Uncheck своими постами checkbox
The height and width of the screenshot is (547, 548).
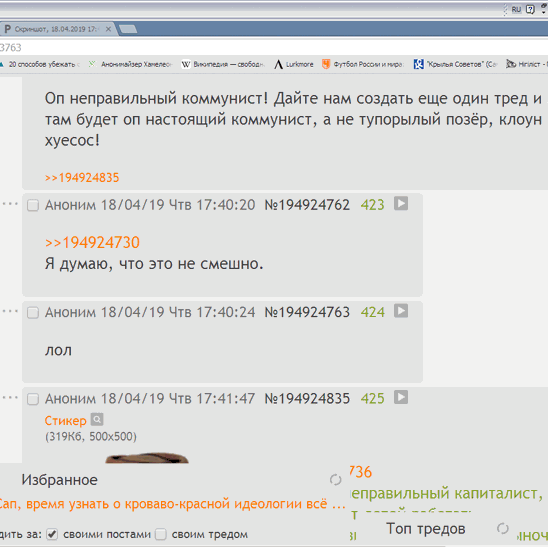point(52,534)
